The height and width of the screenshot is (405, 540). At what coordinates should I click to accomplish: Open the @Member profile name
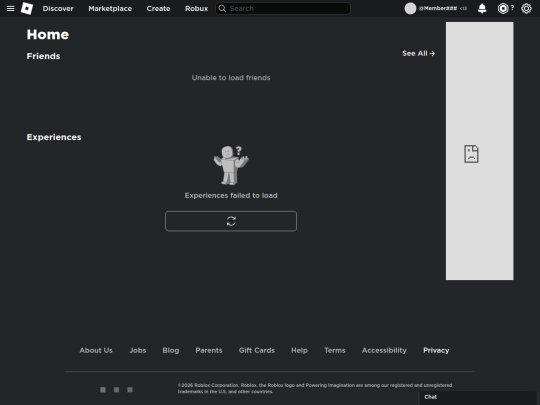tap(438, 8)
